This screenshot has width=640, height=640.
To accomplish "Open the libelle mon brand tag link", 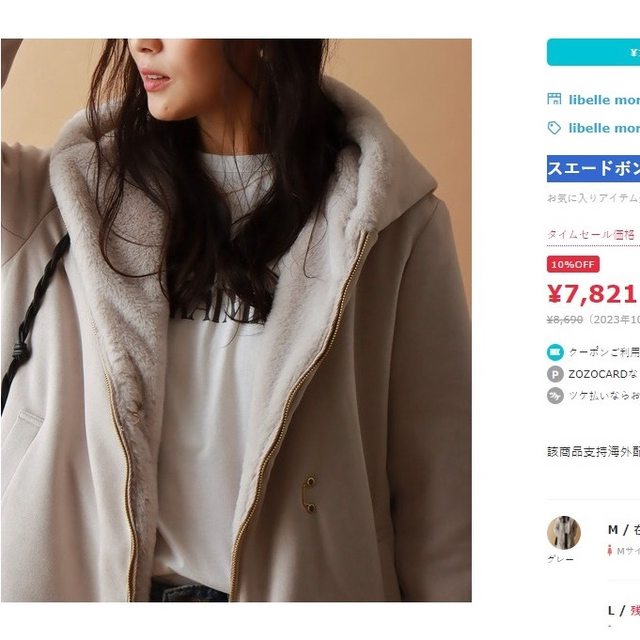I will tap(604, 128).
